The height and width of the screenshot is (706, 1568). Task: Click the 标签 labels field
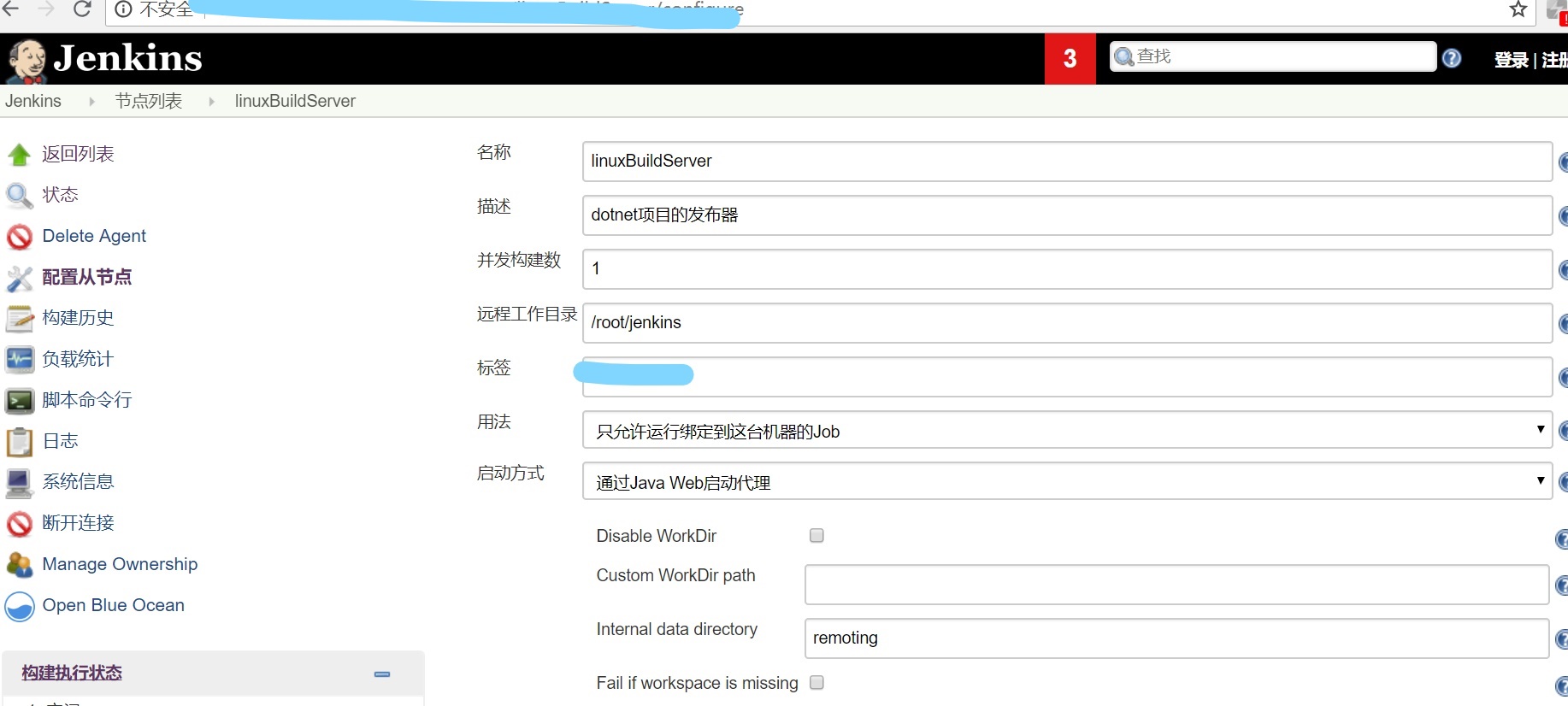pos(1067,377)
